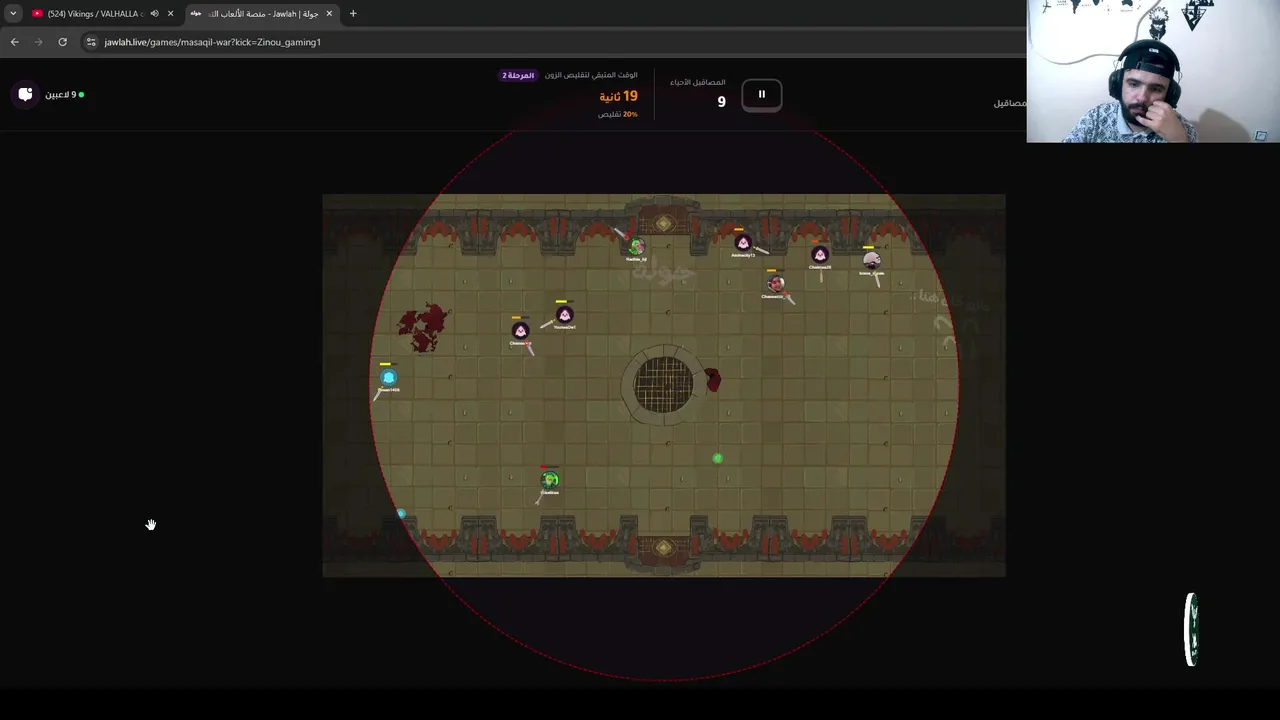Click the round grate in arena center
1280x720 pixels.
coord(663,385)
